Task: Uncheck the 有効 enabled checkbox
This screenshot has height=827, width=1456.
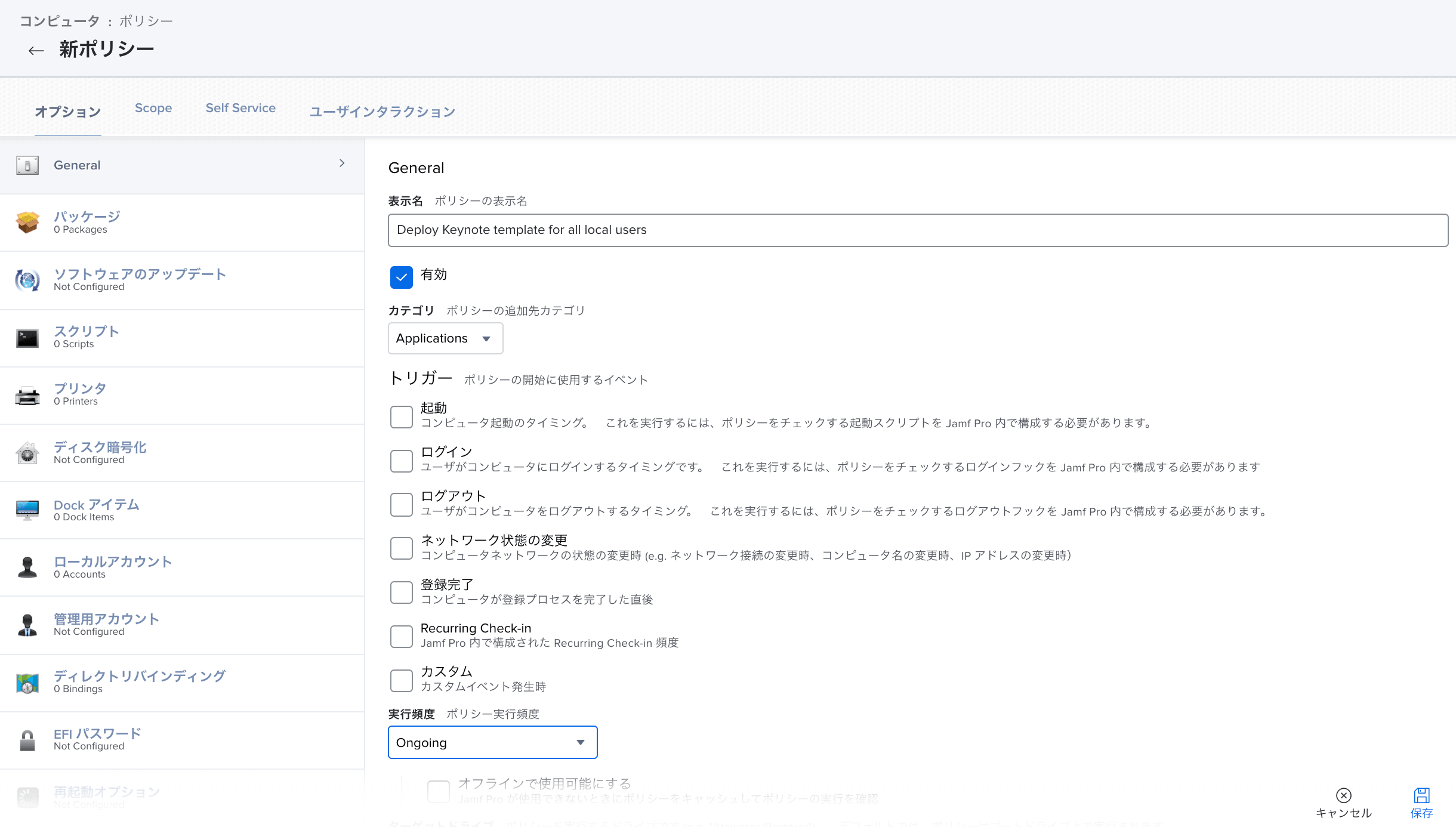Action: [402, 277]
